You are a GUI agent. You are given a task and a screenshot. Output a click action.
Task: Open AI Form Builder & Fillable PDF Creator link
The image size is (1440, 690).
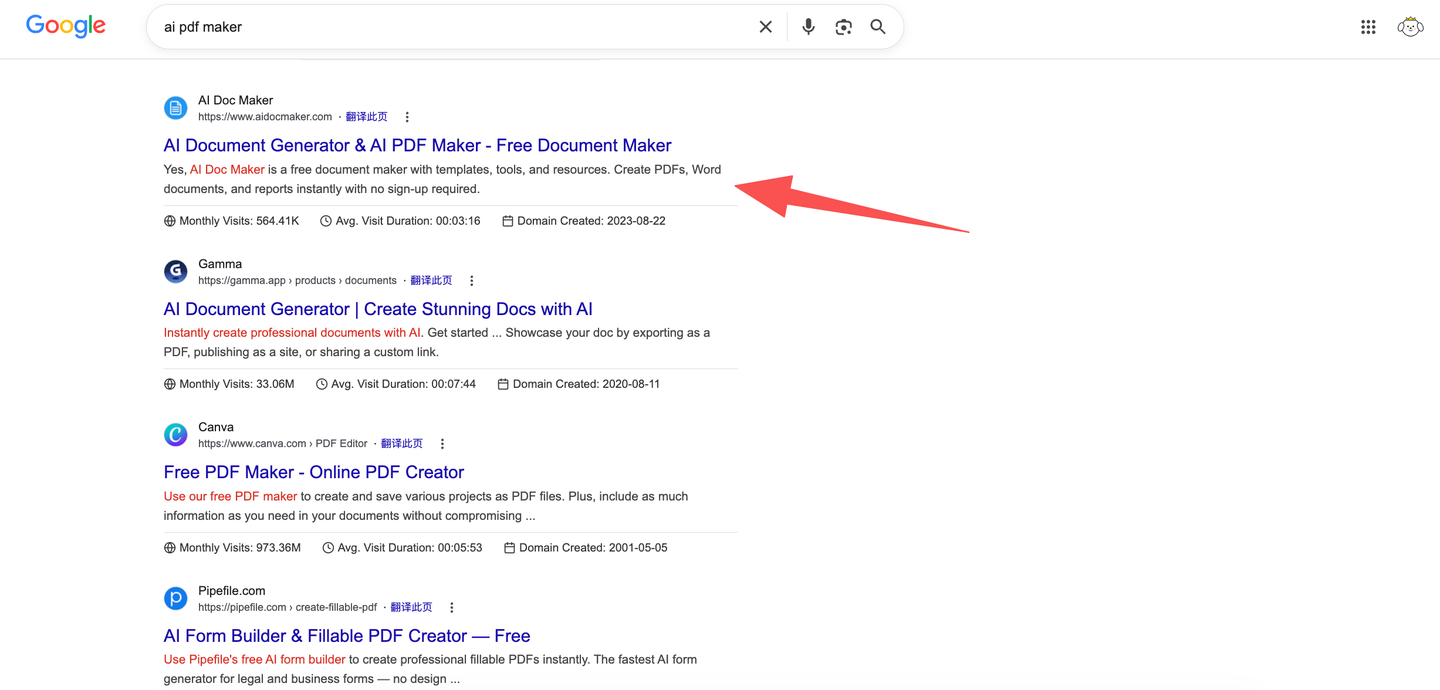(x=347, y=636)
